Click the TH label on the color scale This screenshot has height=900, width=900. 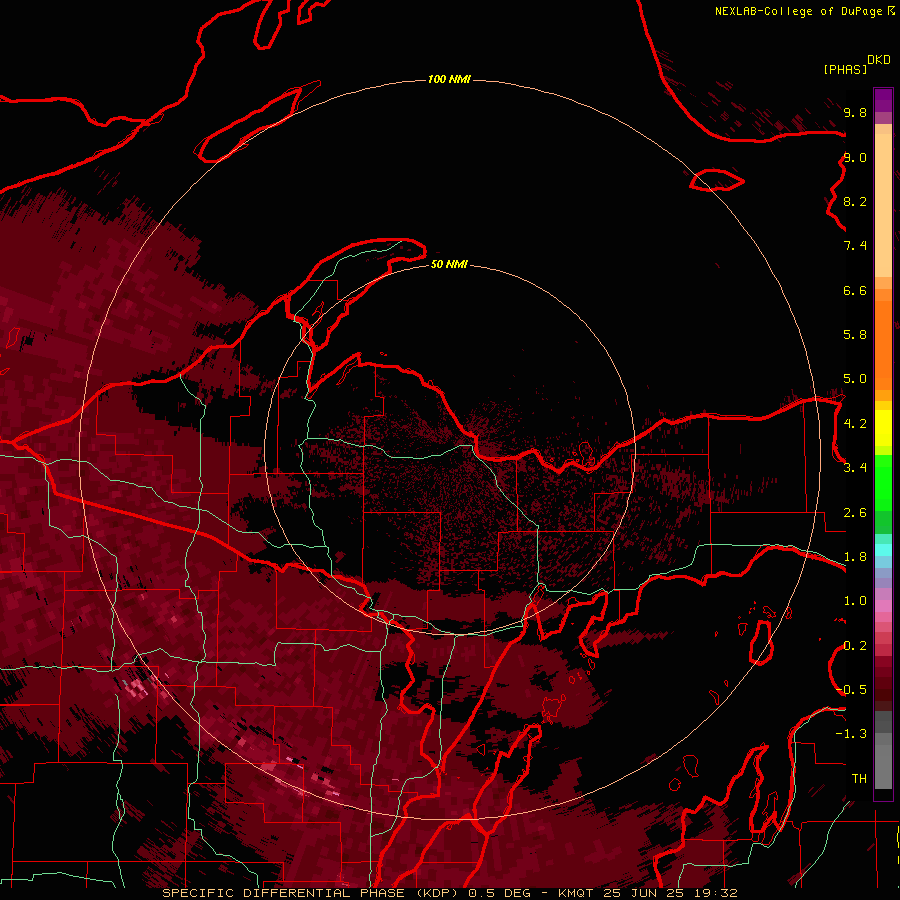pyautogui.click(x=859, y=779)
